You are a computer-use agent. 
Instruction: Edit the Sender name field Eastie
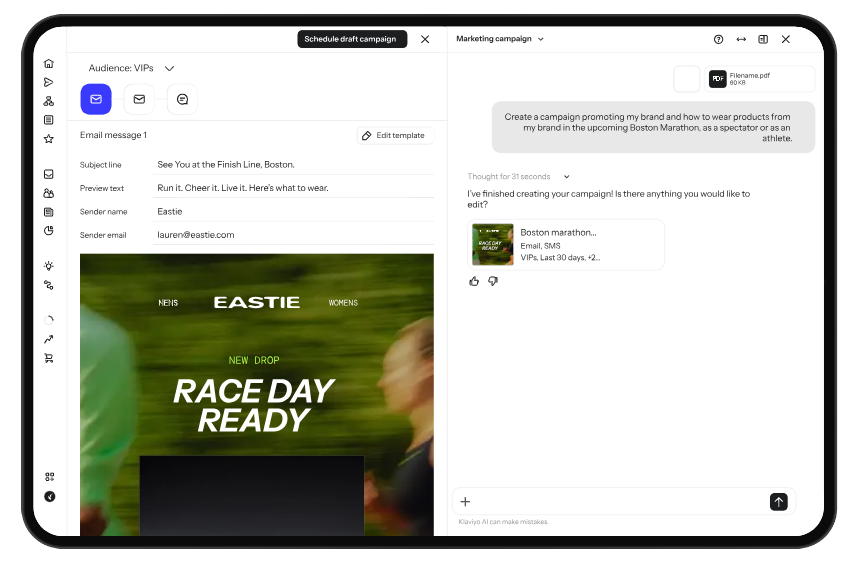tap(295, 211)
